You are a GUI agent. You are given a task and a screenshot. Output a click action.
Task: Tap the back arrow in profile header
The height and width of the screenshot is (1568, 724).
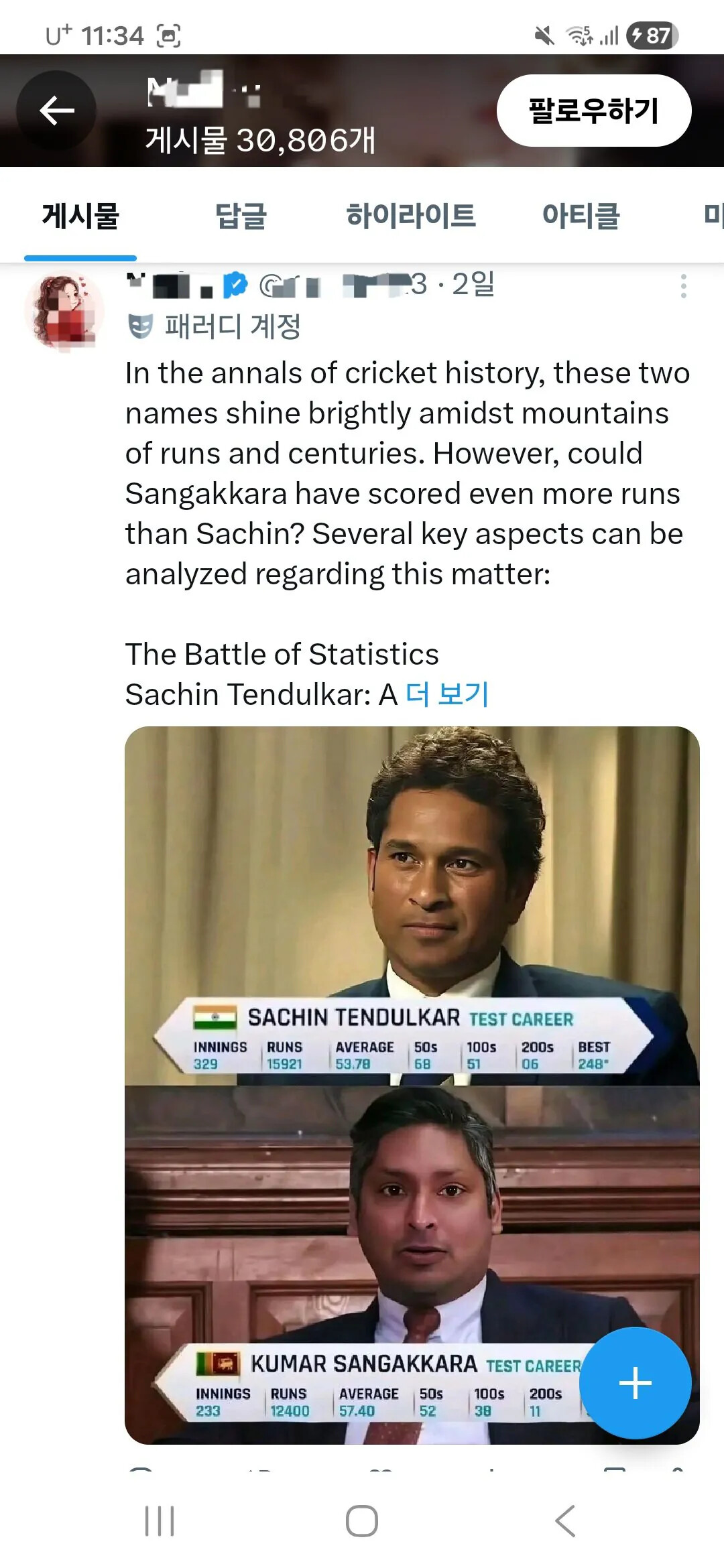click(x=56, y=111)
